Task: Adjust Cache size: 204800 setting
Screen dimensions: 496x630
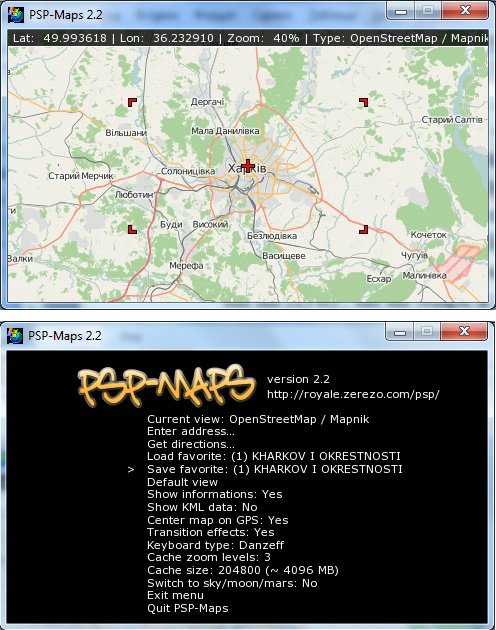Action: tap(243, 570)
